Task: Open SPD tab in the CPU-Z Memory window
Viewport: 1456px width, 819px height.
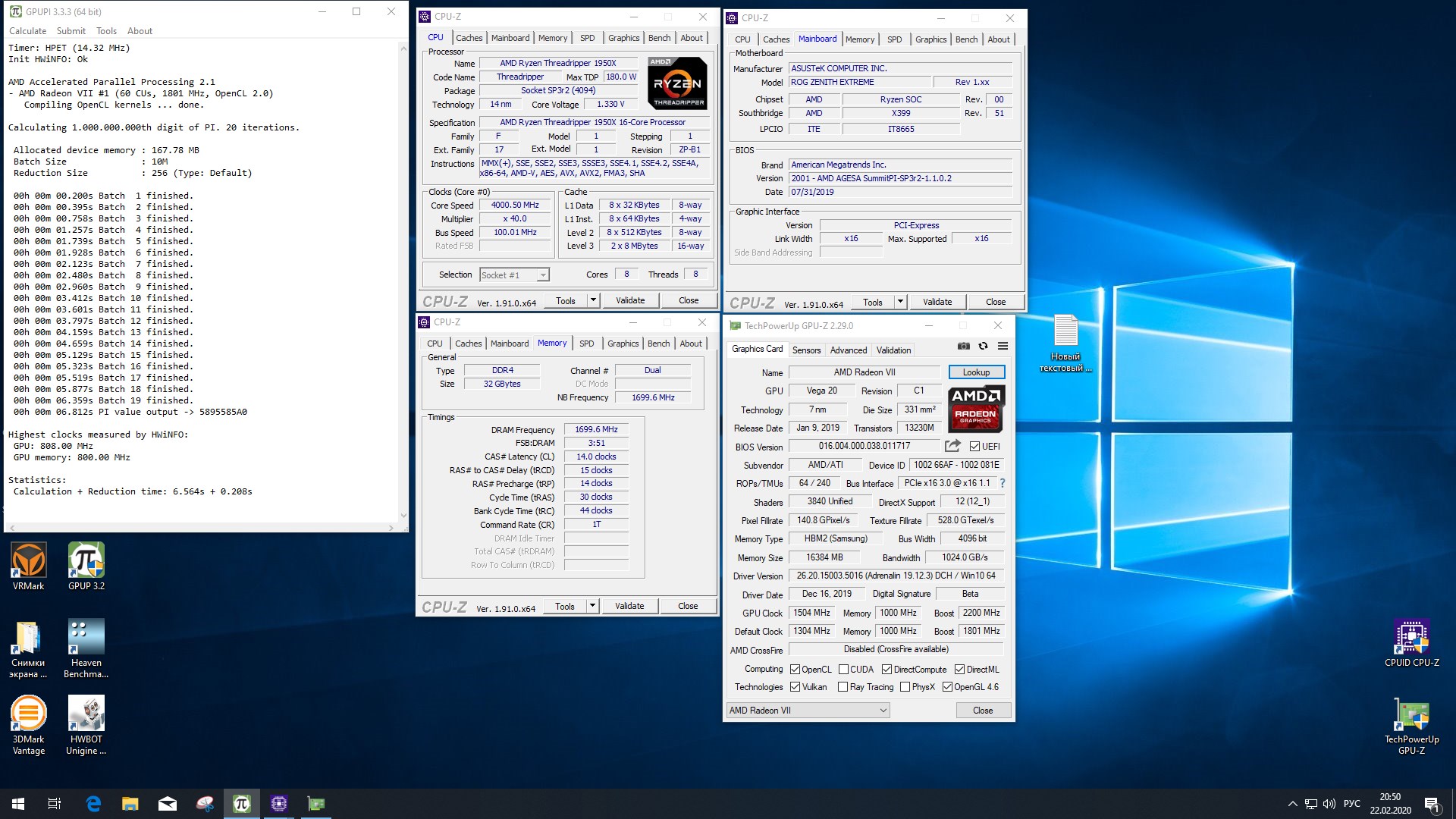Action: tap(587, 344)
